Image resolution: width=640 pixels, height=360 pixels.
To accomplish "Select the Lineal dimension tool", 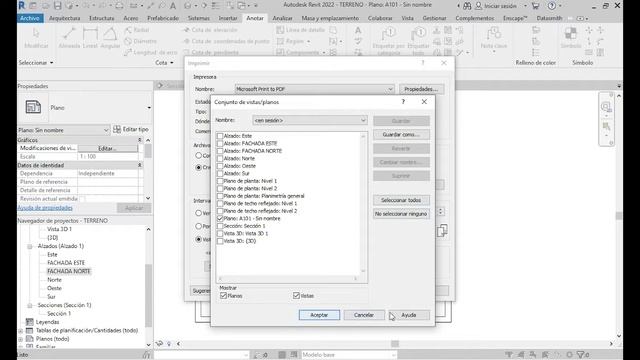I will pos(90,34).
